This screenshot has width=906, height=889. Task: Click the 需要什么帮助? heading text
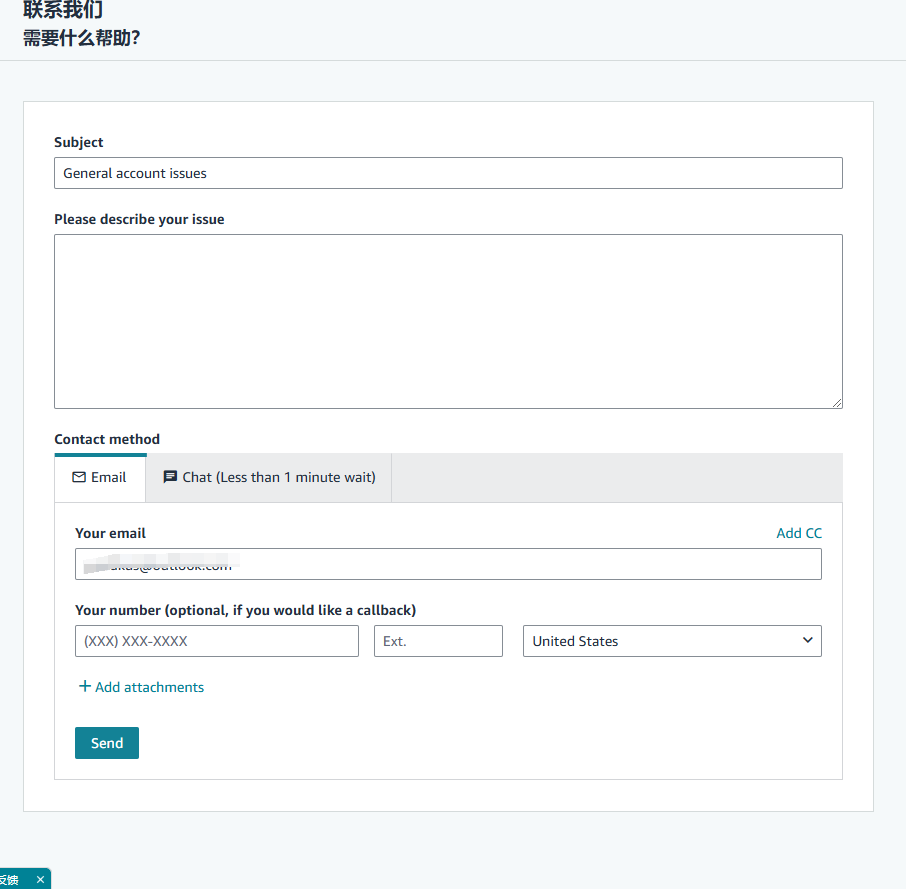pyautogui.click(x=81, y=38)
